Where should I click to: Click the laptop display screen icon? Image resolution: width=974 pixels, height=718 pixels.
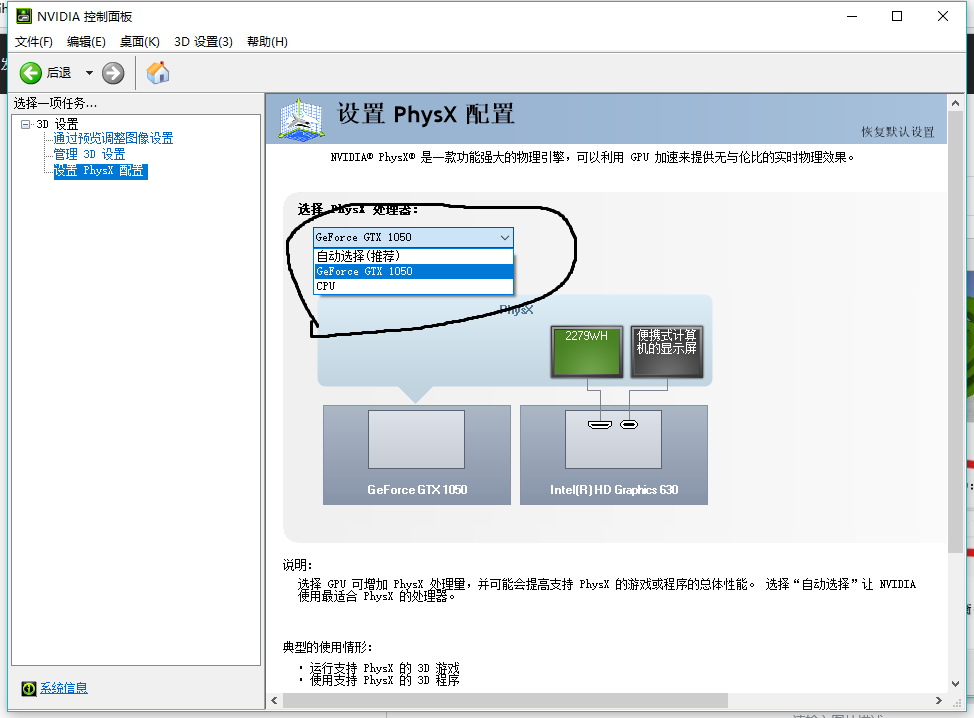(666, 351)
